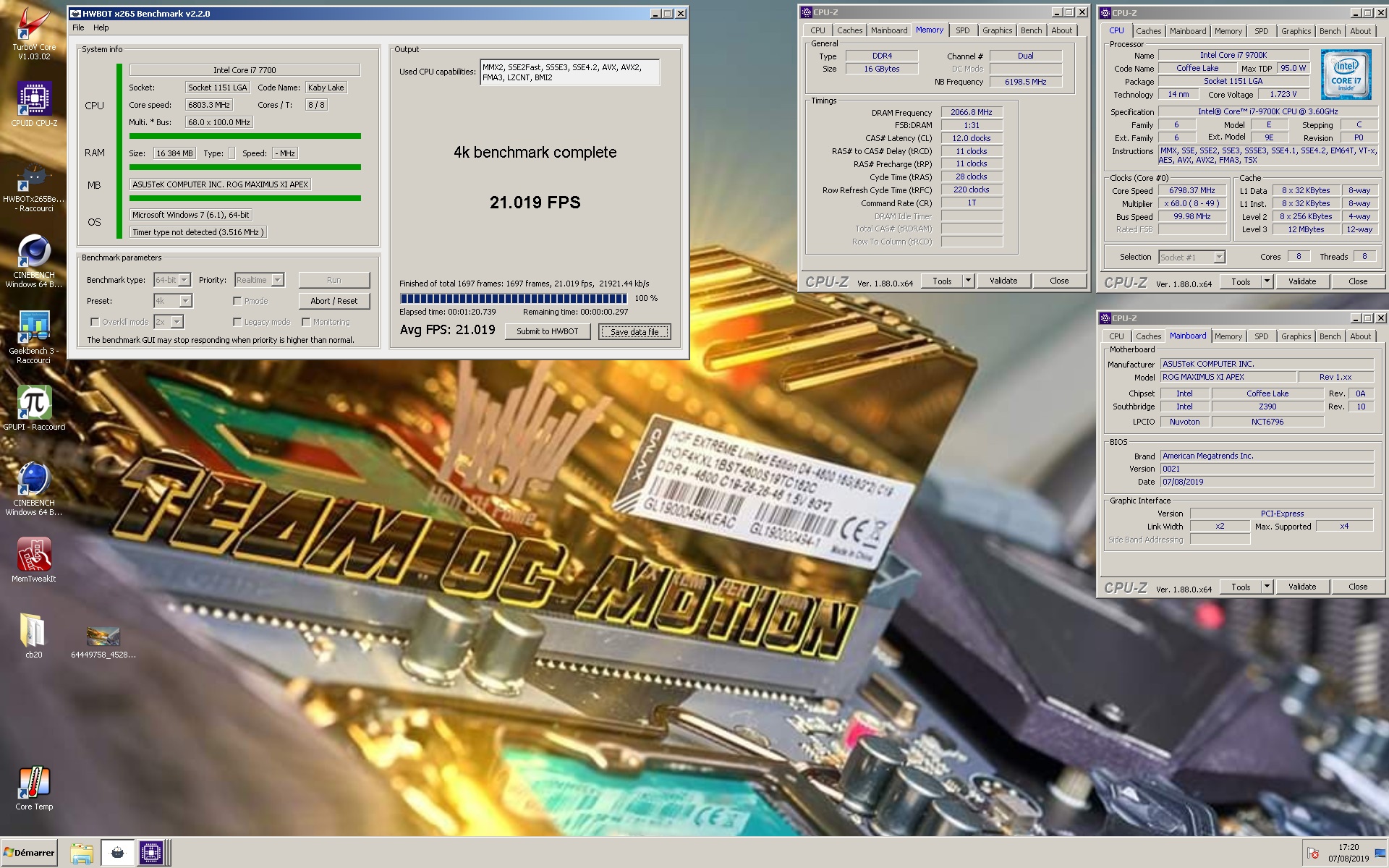Open Core Temp desktop icon
Viewport: 1389px width, 868px height.
33,788
